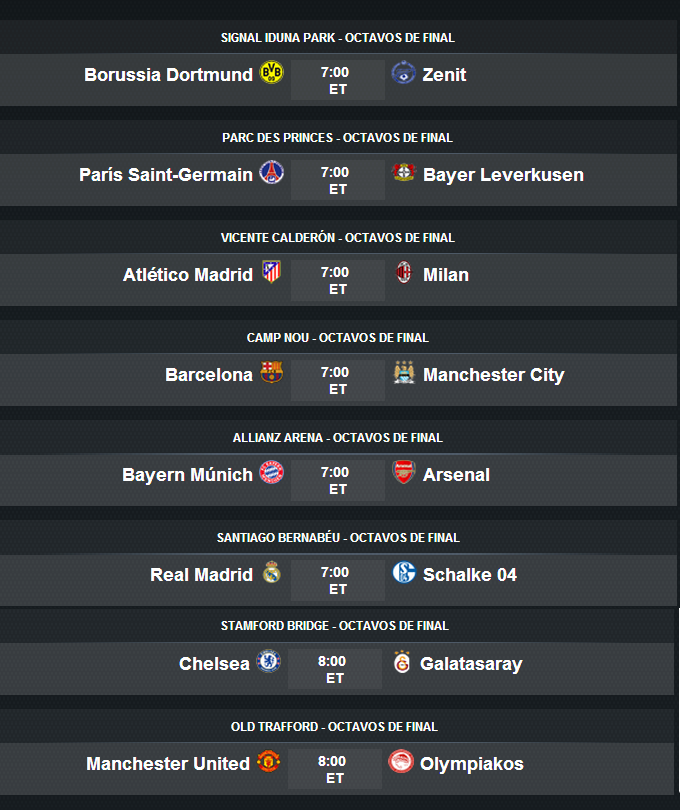Click the Real Madrid crest
This screenshot has width=680, height=812.
point(271,572)
